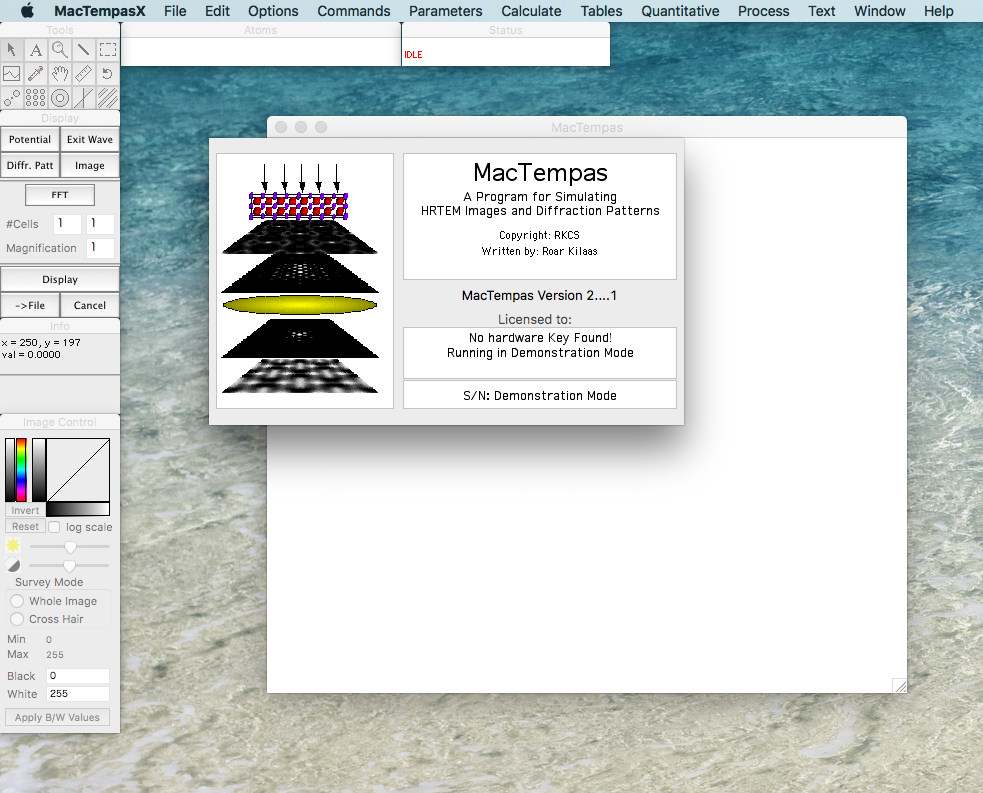
Task: Select Whole Image survey mode
Action: click(x=17, y=601)
